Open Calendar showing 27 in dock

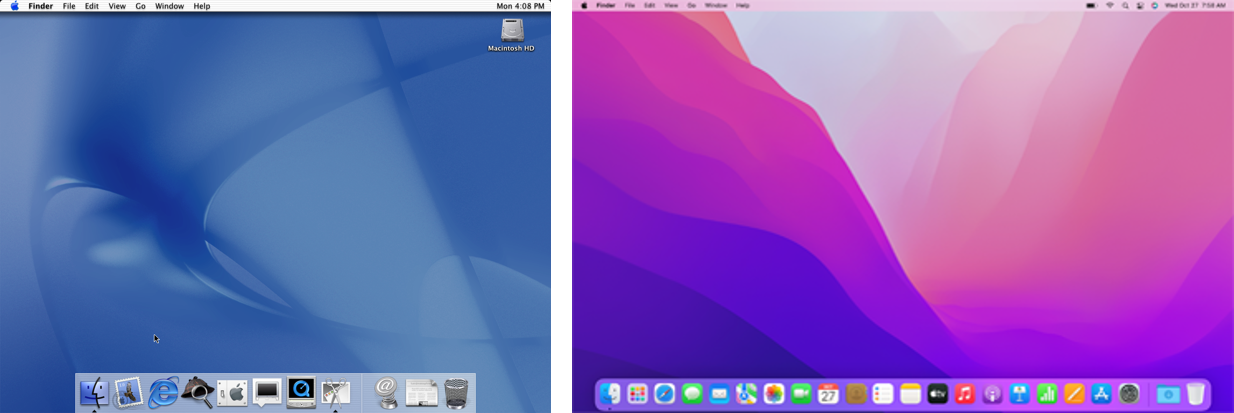click(x=828, y=394)
